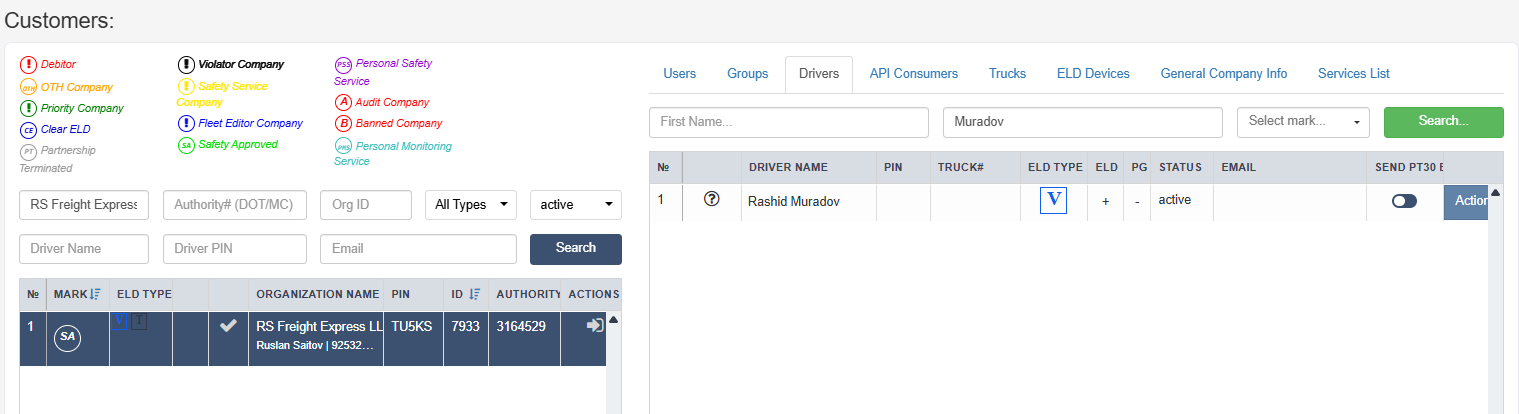Focus the driver First Name field
The width and height of the screenshot is (1519, 414).
(789, 121)
